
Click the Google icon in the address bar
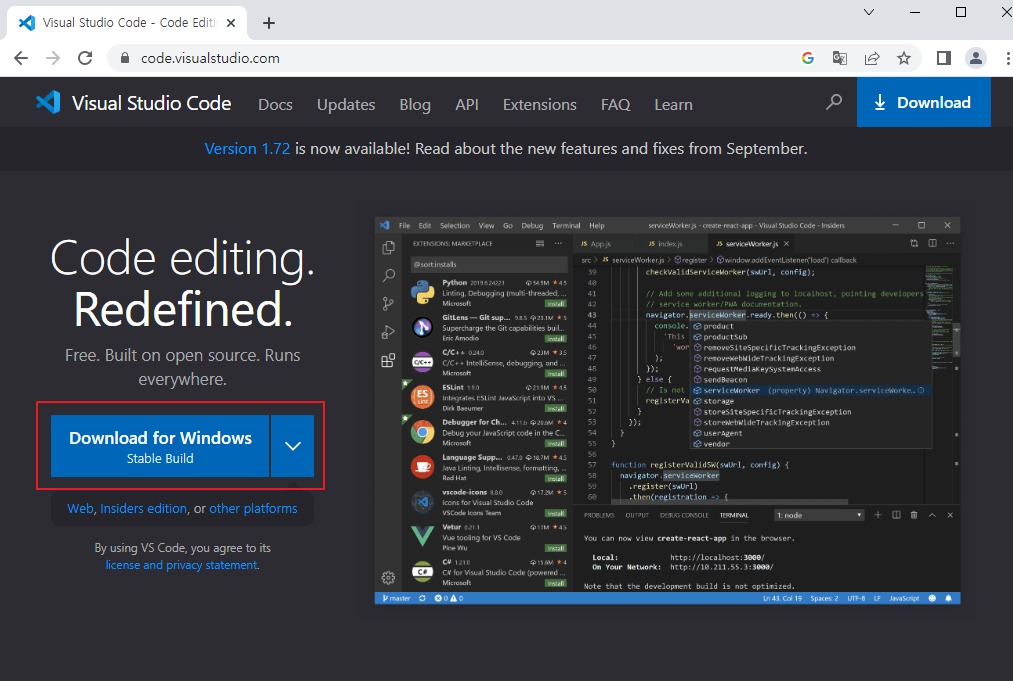point(808,58)
